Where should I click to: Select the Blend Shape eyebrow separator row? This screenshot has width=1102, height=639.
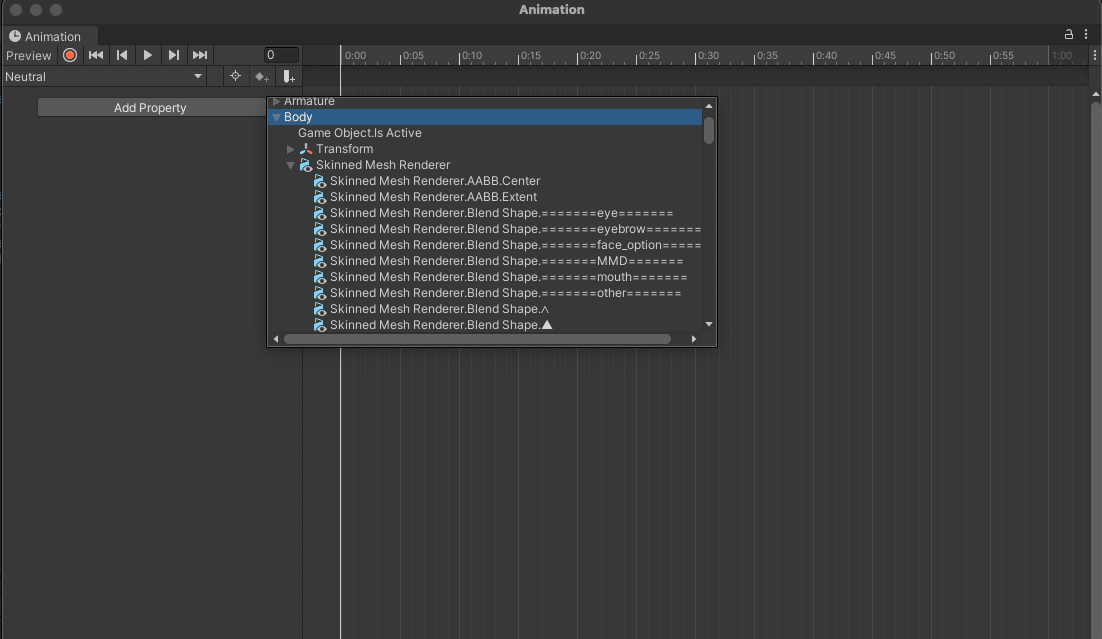tap(516, 229)
